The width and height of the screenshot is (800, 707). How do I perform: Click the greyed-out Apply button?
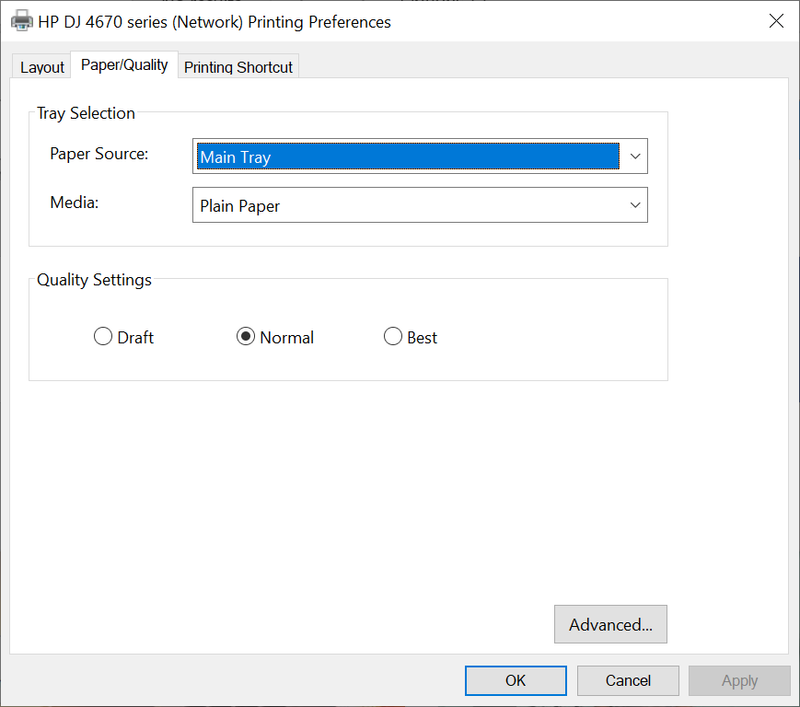(739, 681)
